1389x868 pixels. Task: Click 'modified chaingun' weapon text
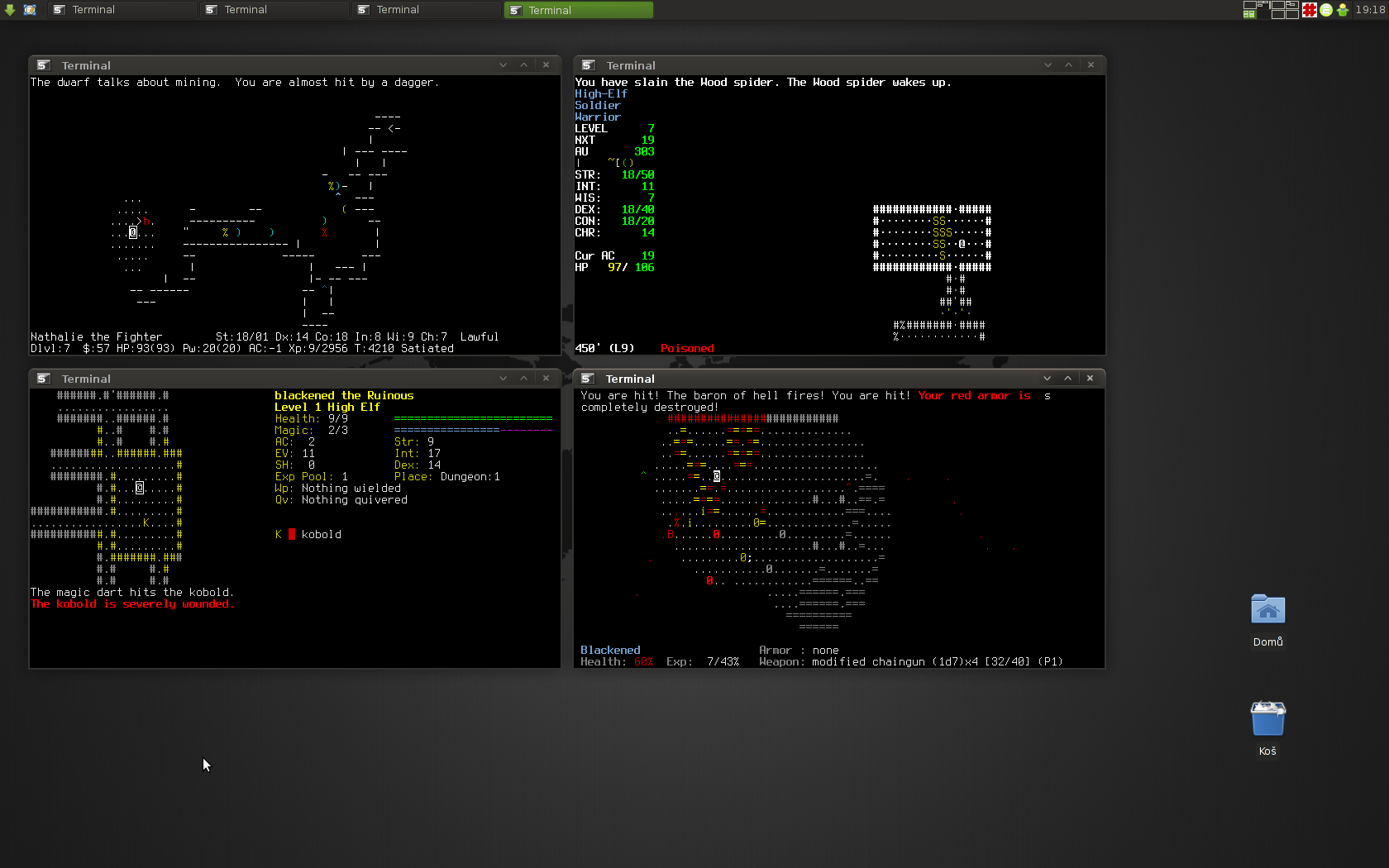pyautogui.click(x=868, y=662)
